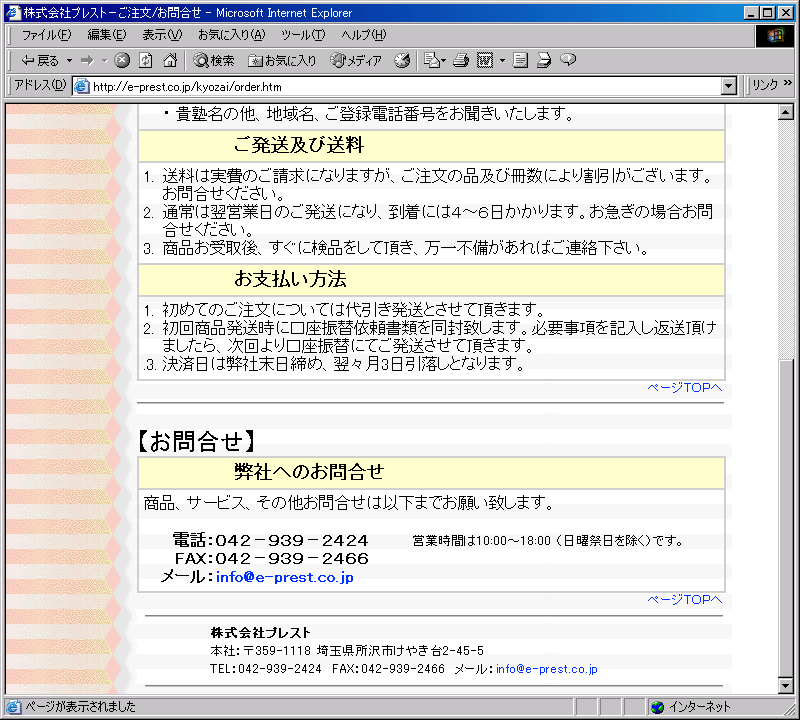Open the ツール (Tools) menu
The image size is (800, 720).
coord(303,35)
